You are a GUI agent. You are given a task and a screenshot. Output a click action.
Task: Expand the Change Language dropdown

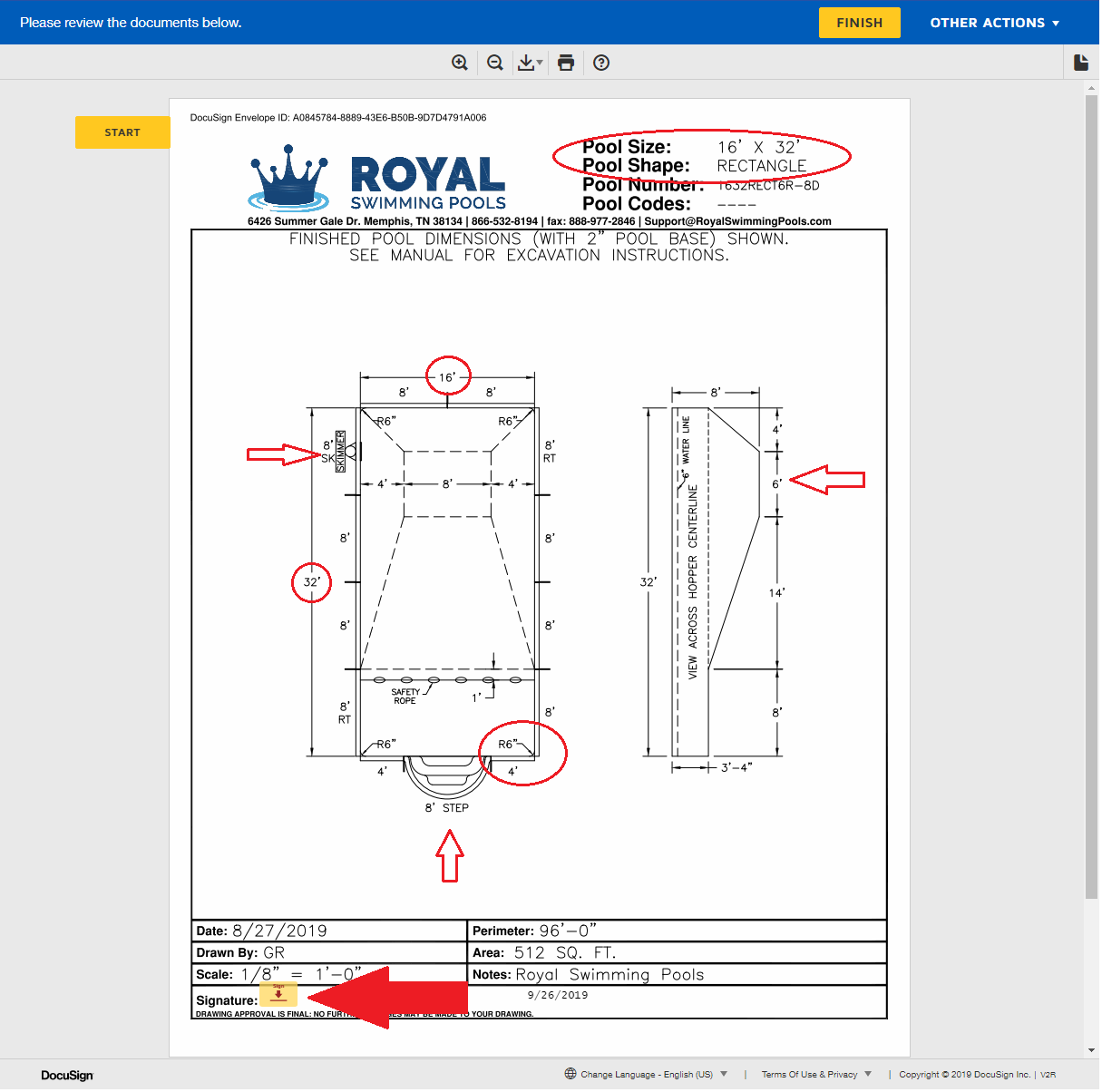[723, 1074]
